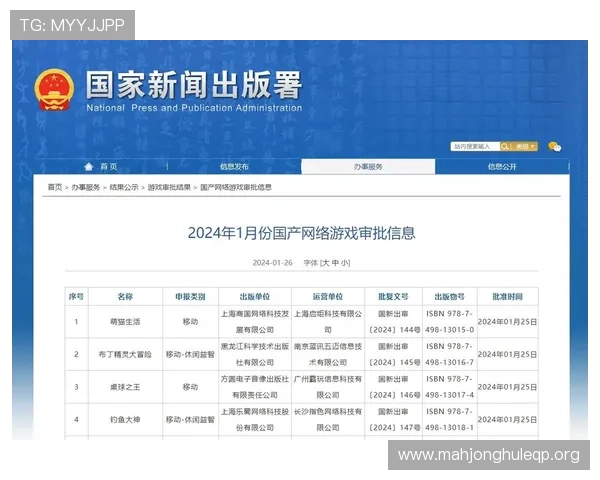Click operator 南京蓝讯五迈信息技术有限公司

[328, 354]
